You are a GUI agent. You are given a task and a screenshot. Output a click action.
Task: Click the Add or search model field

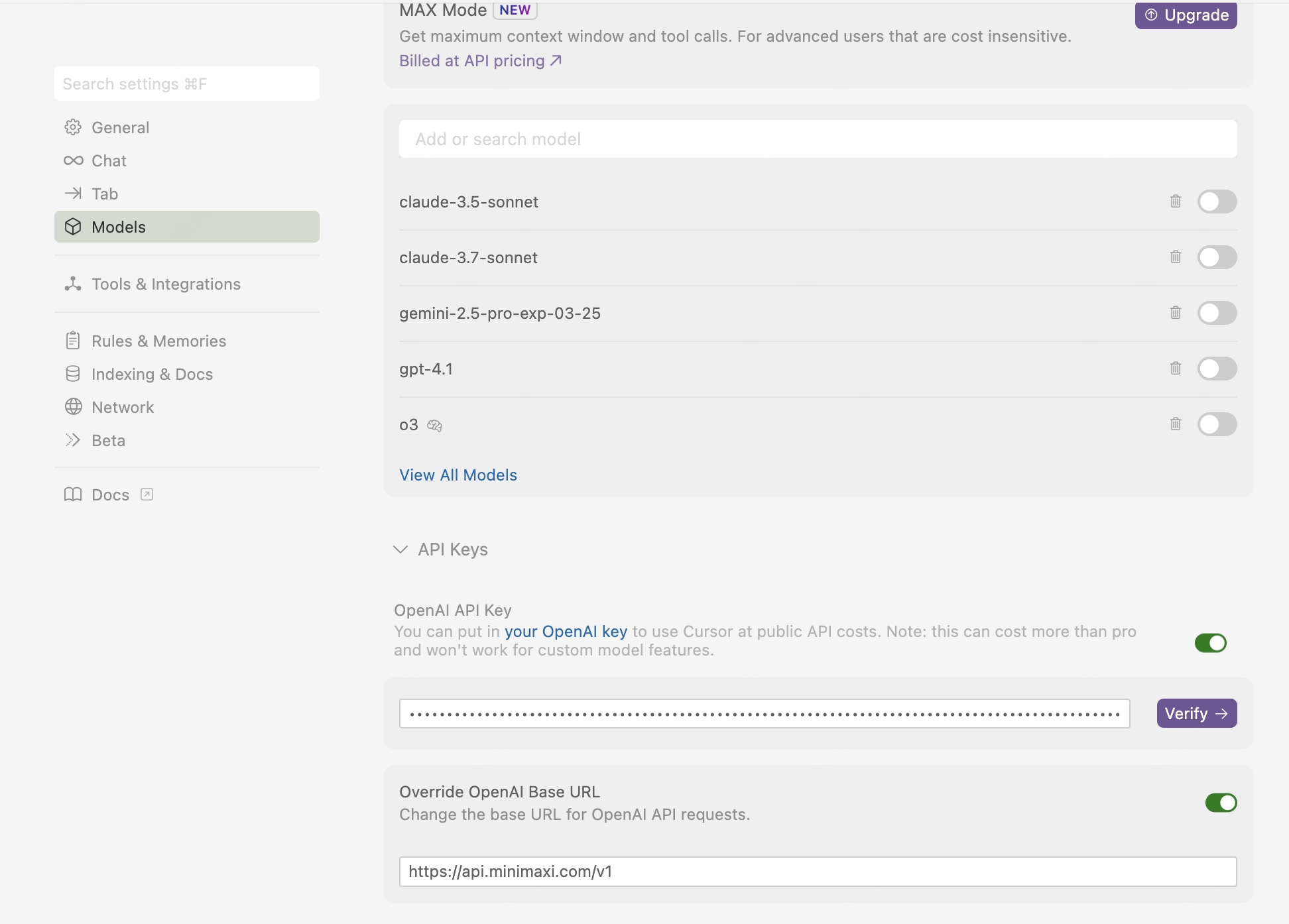[x=817, y=139]
